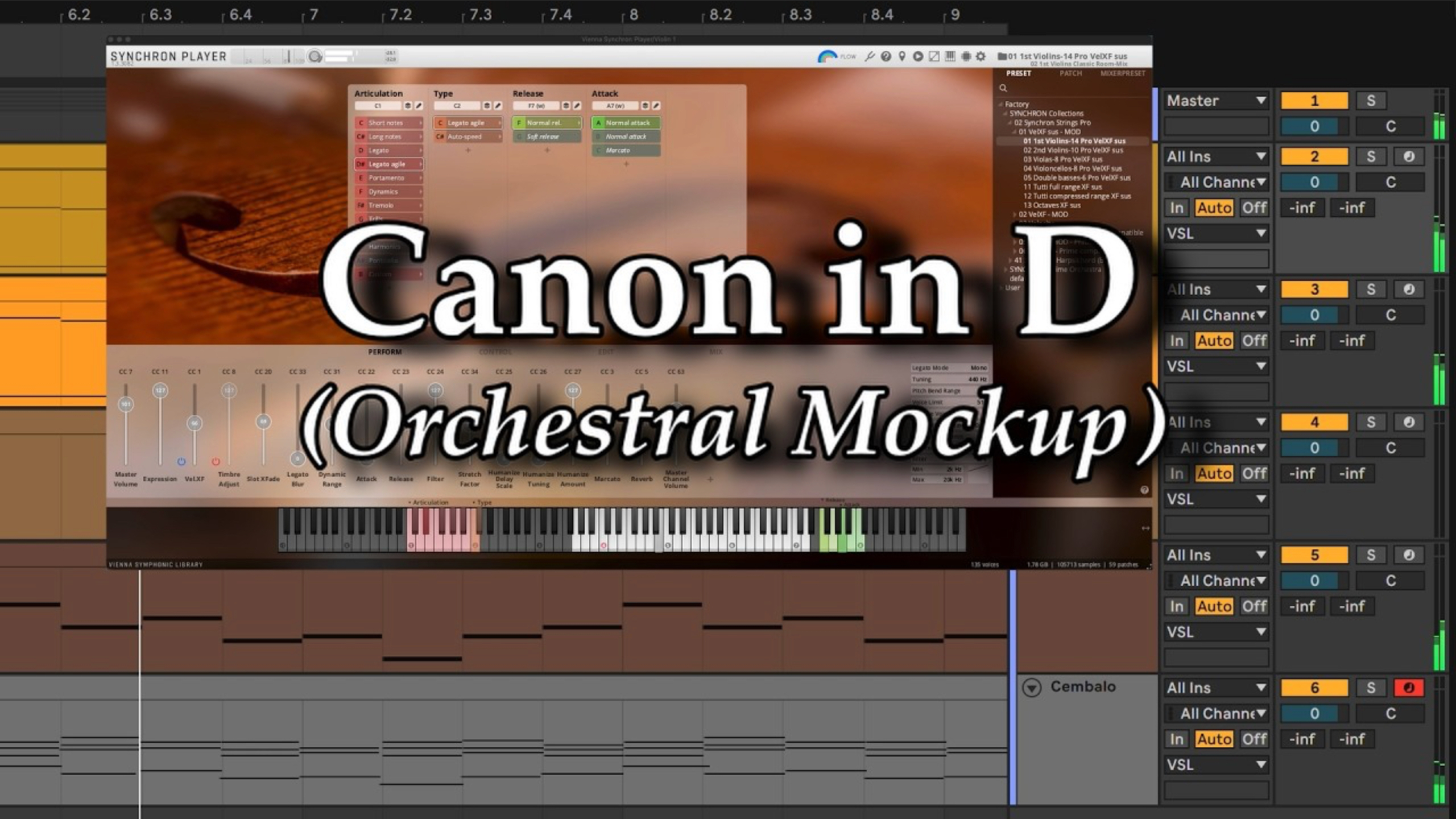
Task: Click the pencil edit icon under Articulation
Action: 419,106
